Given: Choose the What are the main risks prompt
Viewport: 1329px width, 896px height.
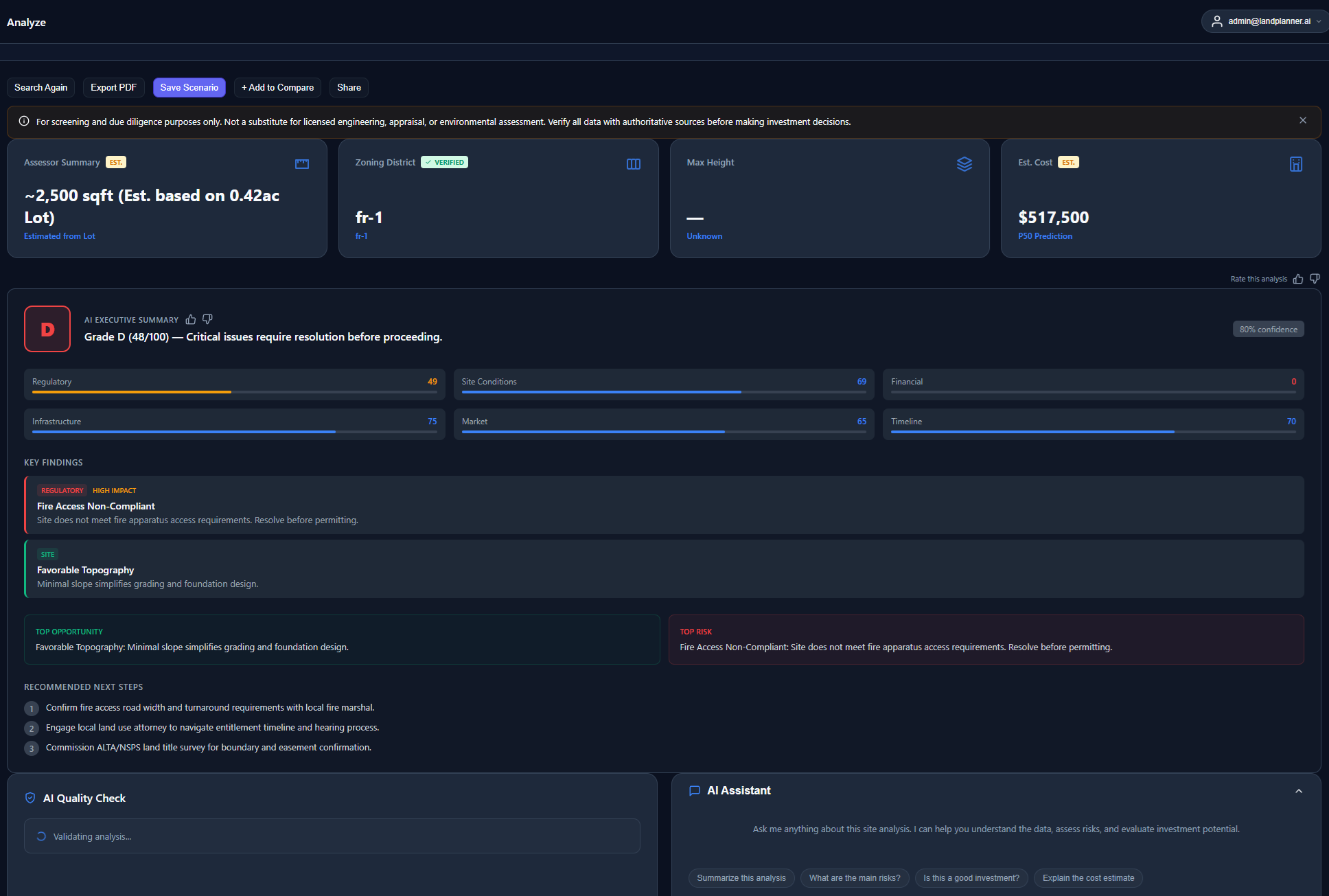Looking at the screenshot, I should 855,878.
